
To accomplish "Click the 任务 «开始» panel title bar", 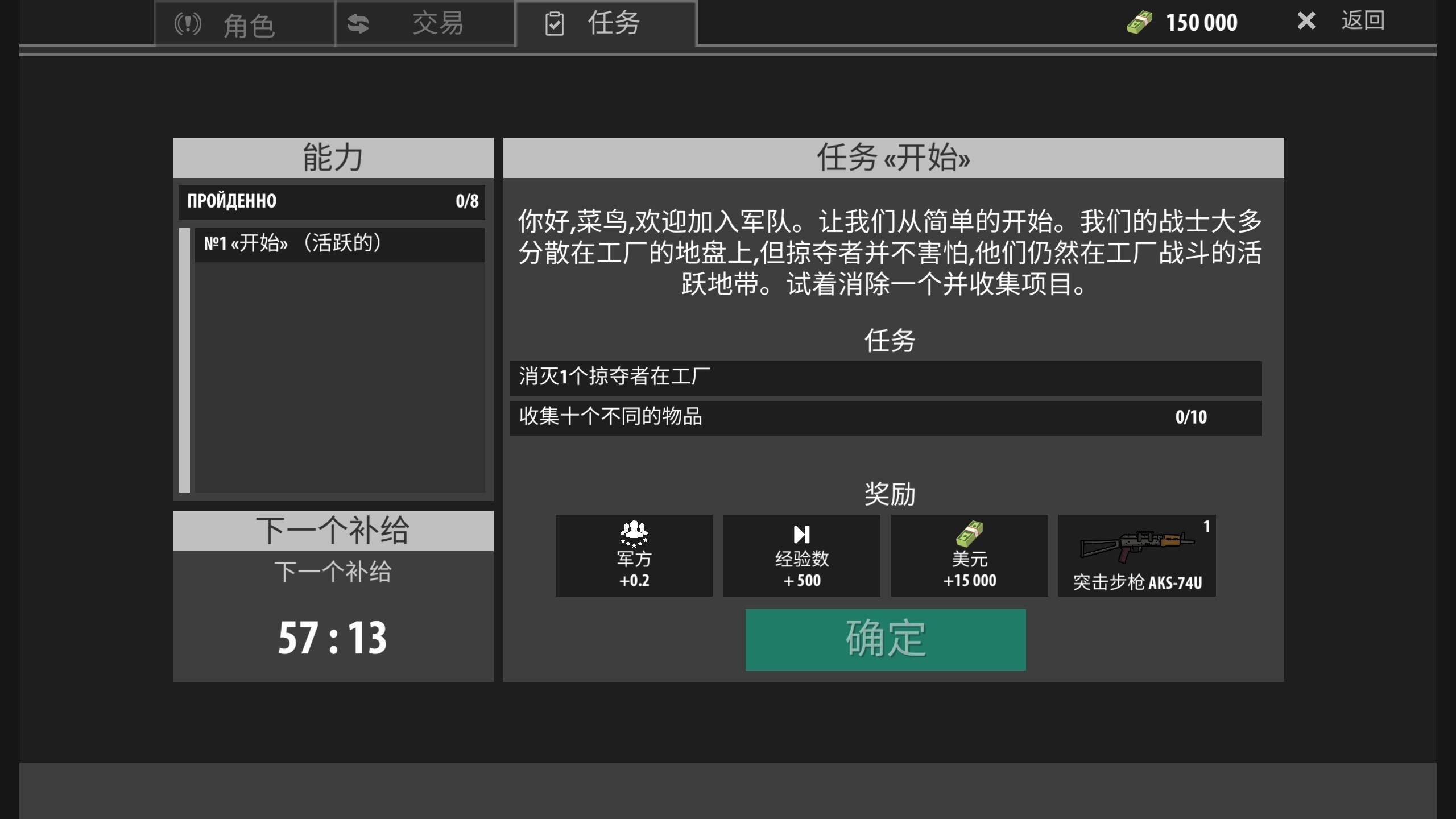I will tap(892, 158).
